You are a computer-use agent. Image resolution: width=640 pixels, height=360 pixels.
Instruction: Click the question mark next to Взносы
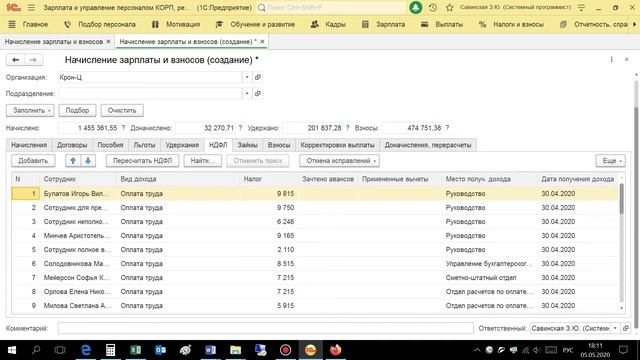coord(447,128)
